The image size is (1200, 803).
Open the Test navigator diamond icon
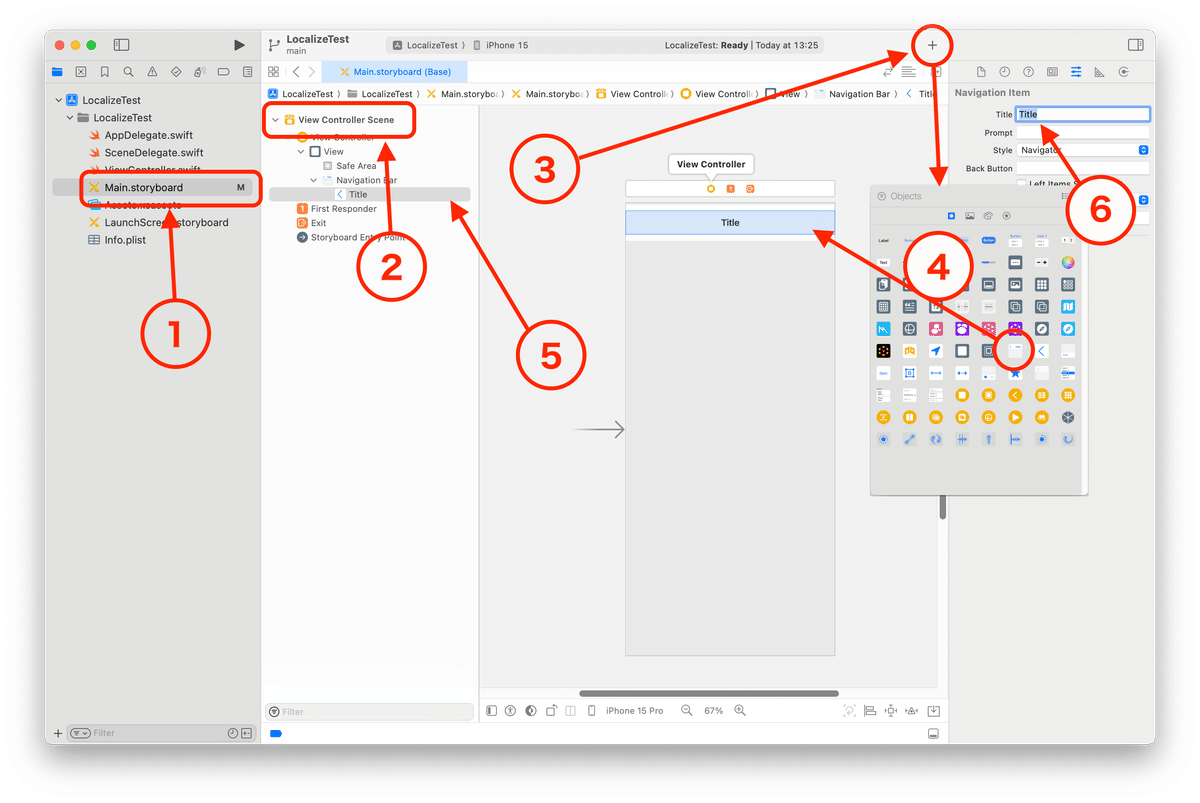176,72
